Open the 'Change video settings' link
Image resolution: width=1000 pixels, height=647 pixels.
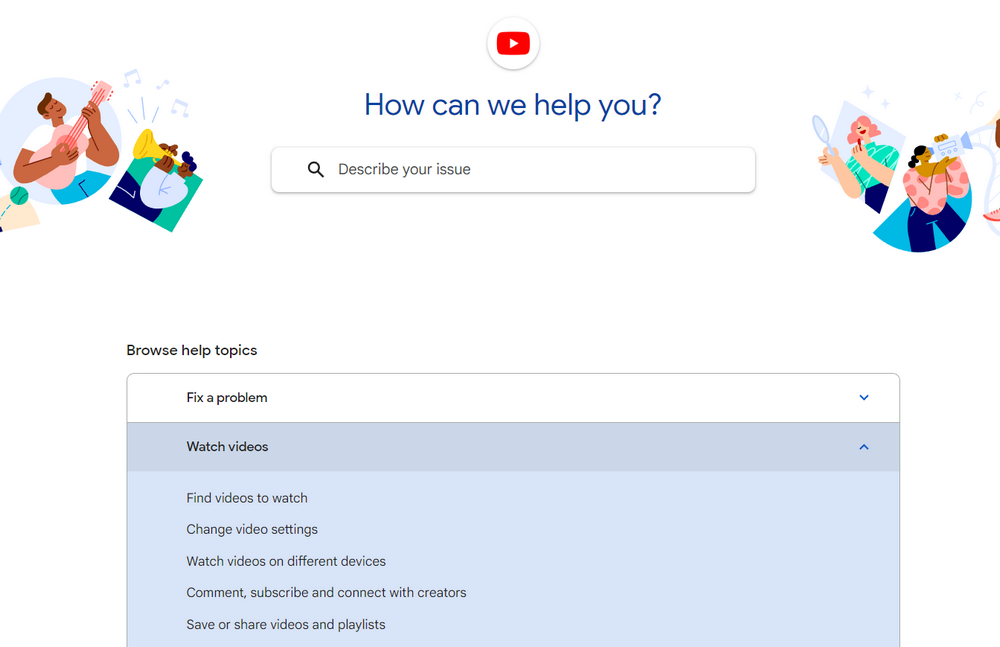click(x=252, y=530)
